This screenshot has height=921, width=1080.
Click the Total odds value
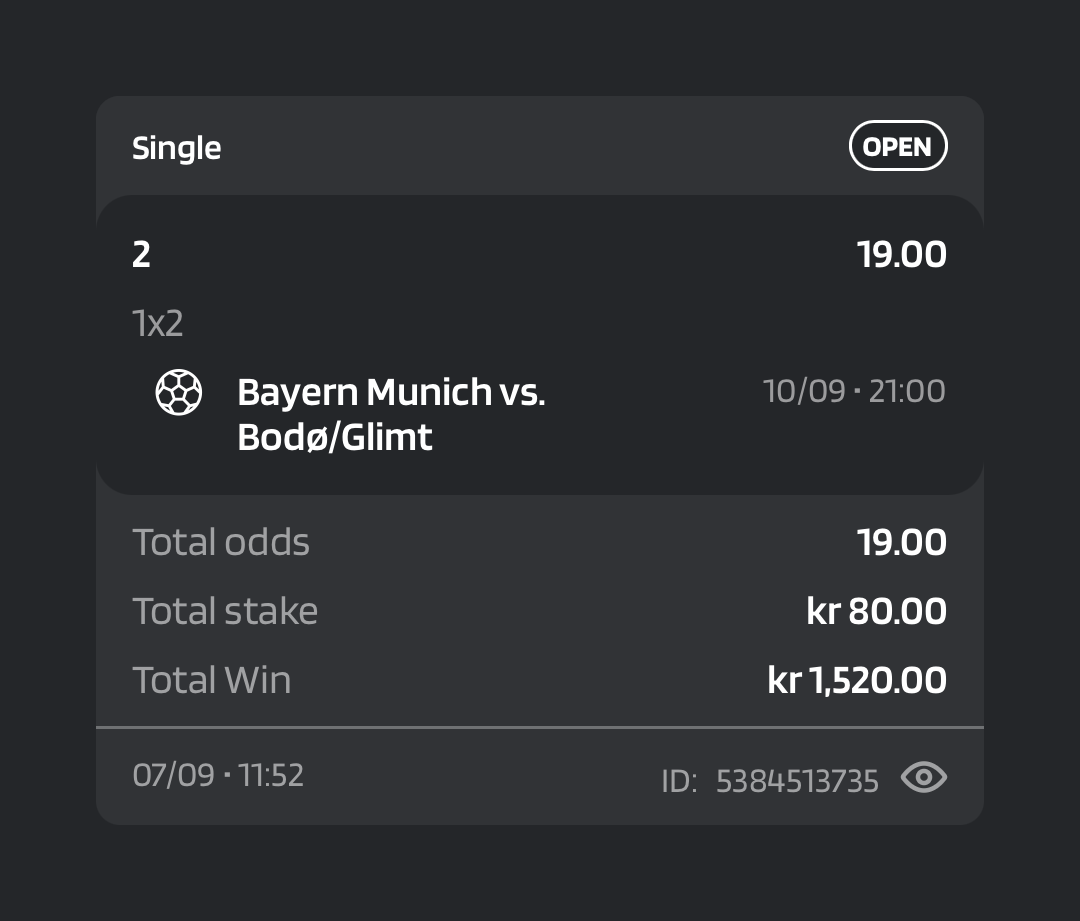coord(902,543)
